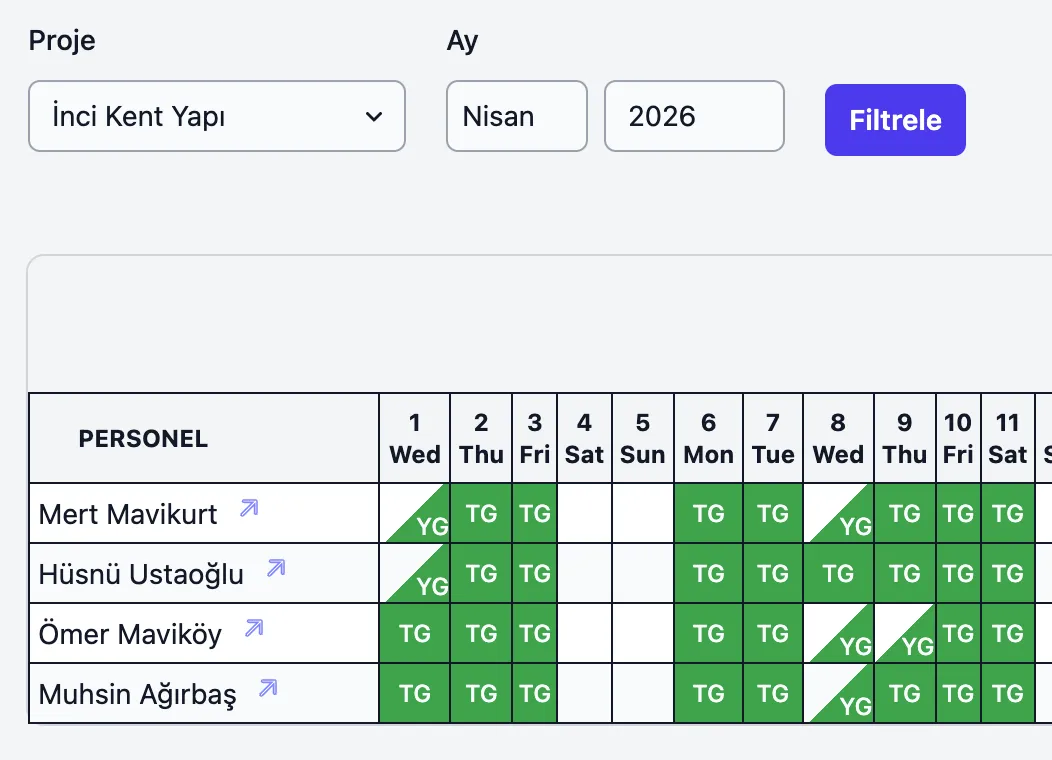Click the Filtrele button
Viewport: 1052px width, 760px height.
[895, 120]
